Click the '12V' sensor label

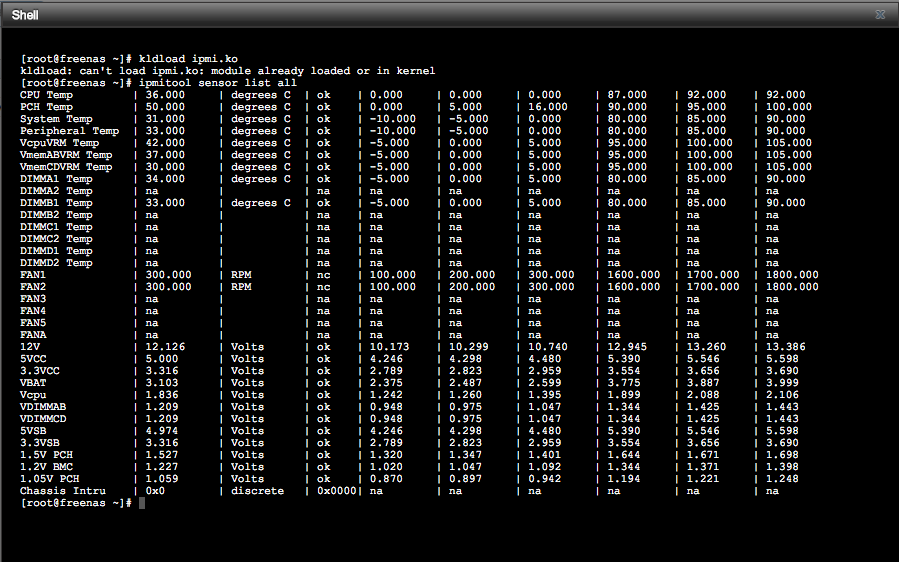click(x=30, y=348)
